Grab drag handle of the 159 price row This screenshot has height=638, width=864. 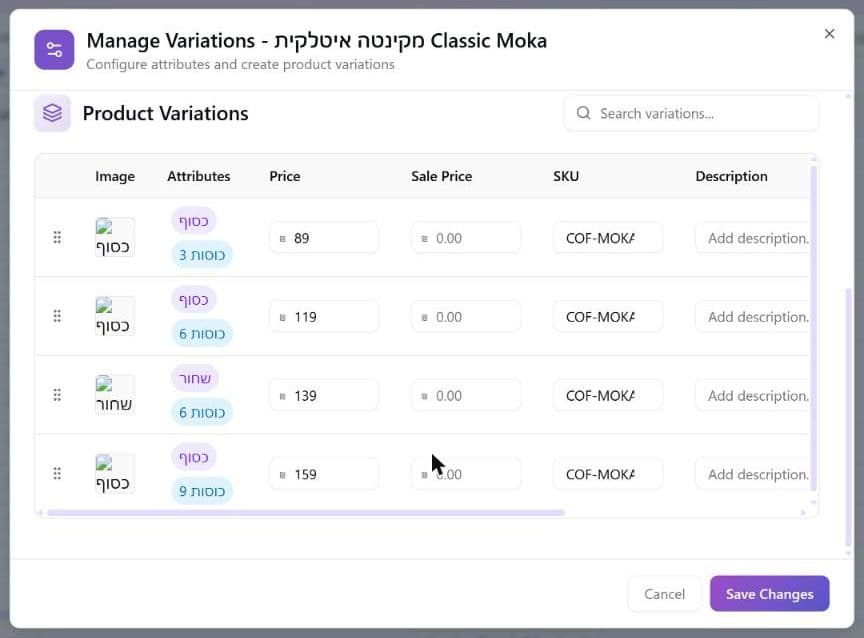[57, 474]
